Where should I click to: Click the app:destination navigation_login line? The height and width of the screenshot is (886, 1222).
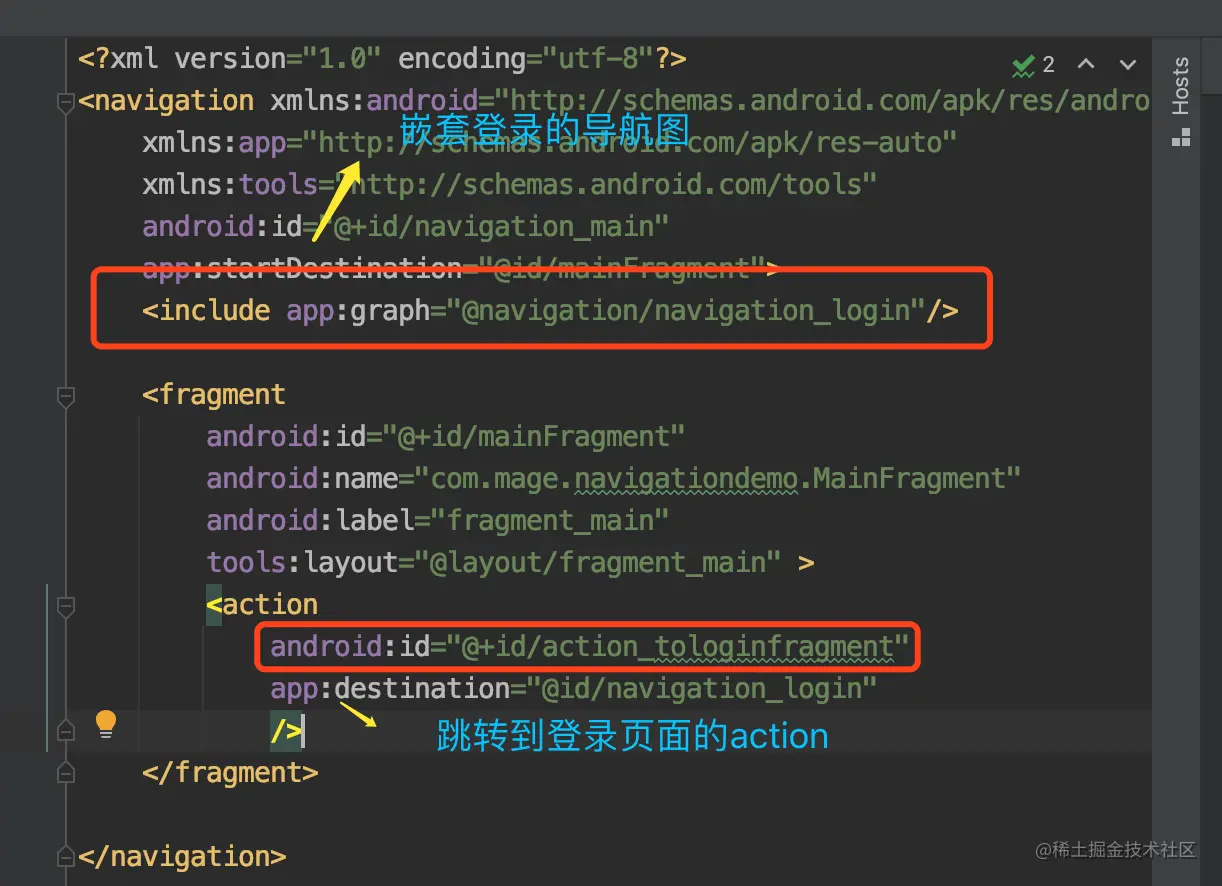point(574,689)
